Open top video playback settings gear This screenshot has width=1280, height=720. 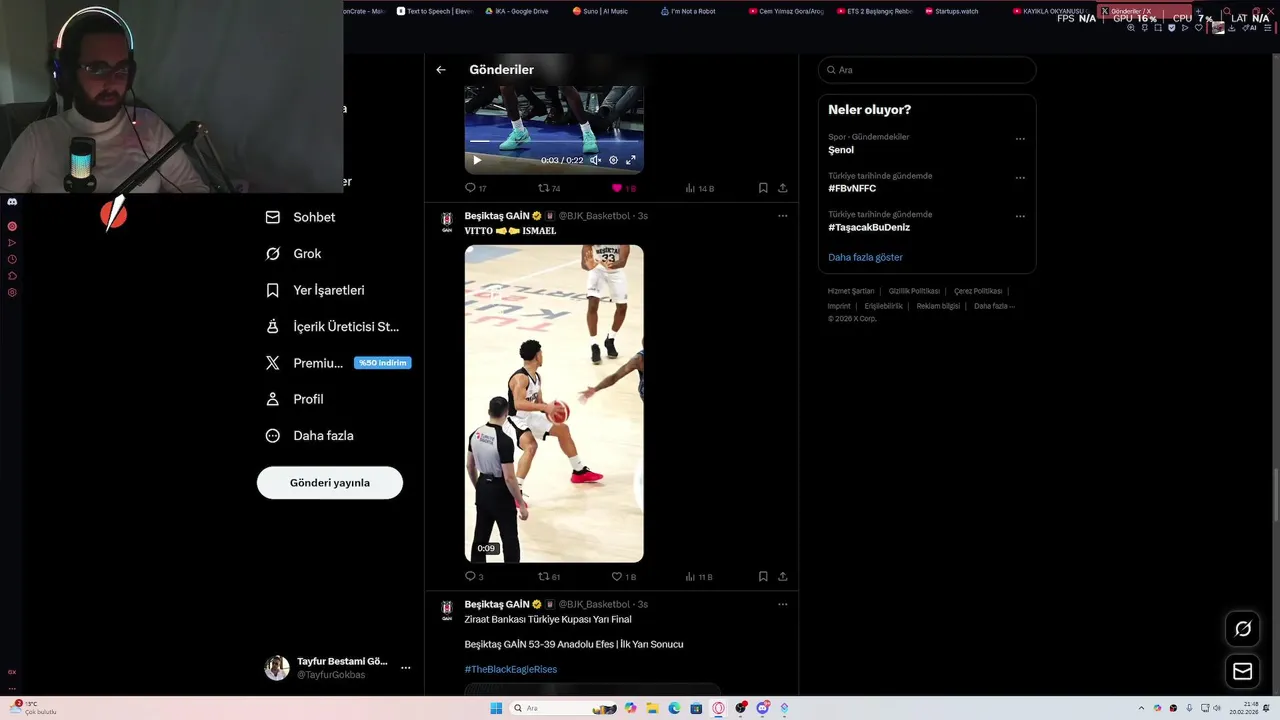click(x=613, y=160)
